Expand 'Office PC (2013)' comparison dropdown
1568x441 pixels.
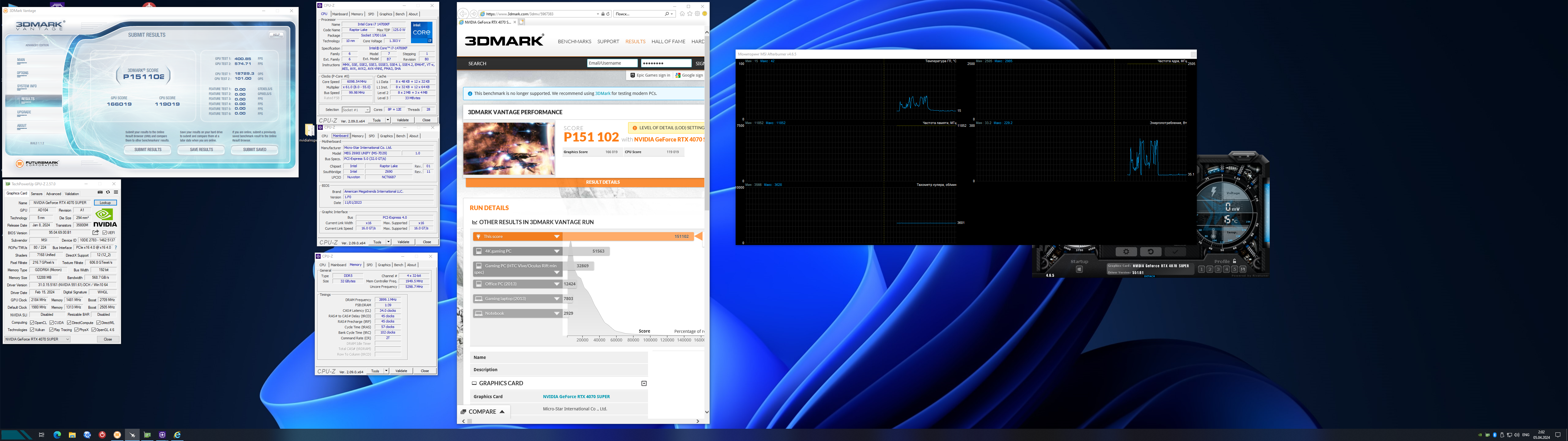(x=556, y=284)
